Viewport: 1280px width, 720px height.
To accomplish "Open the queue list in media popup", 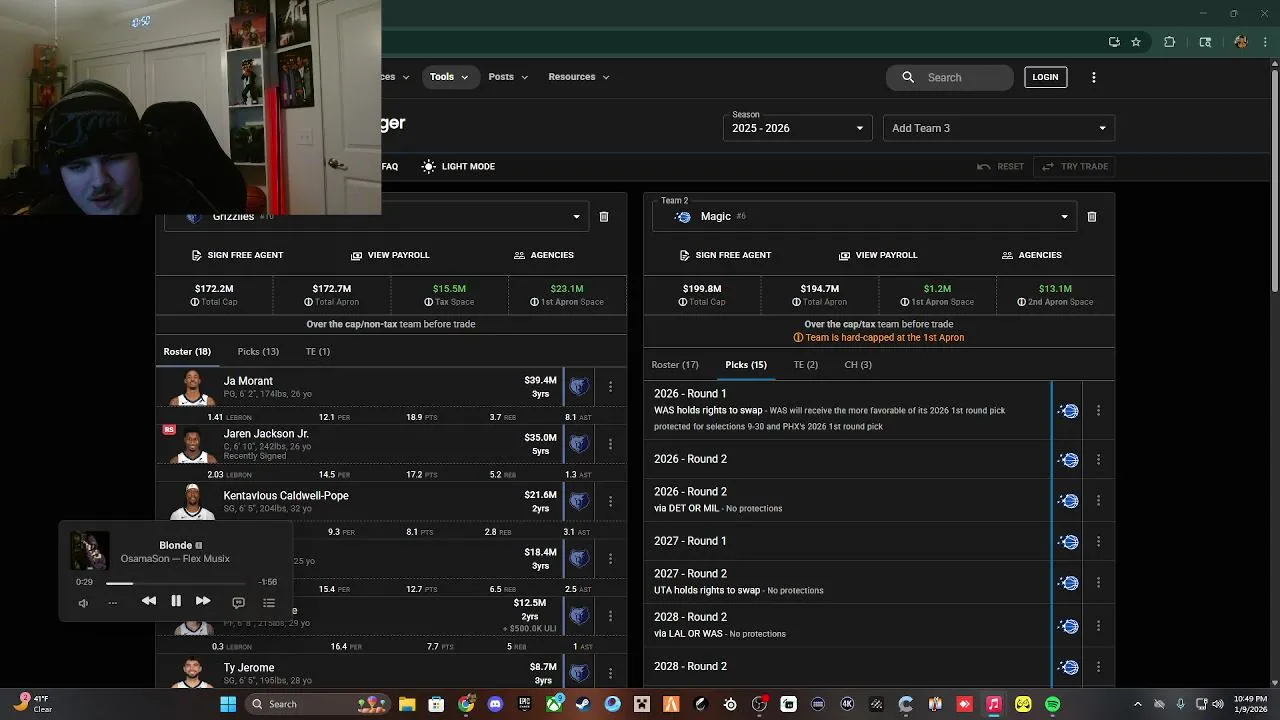I will (x=269, y=602).
